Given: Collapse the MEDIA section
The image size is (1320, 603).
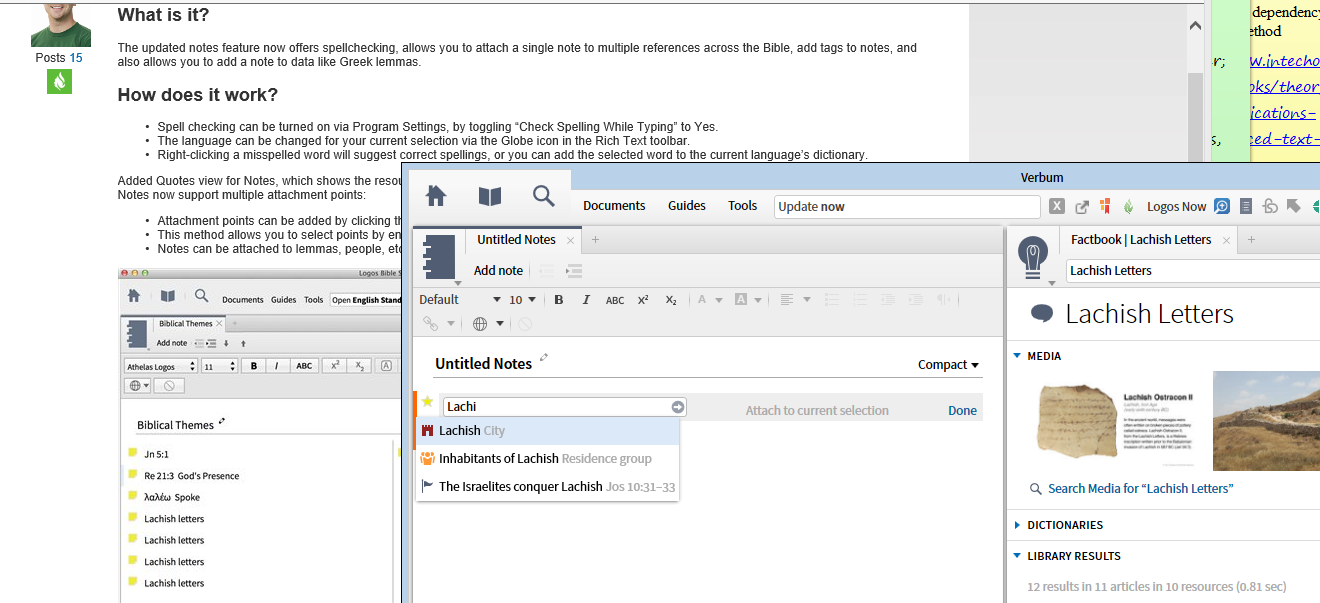Looking at the screenshot, I should coord(1017,356).
